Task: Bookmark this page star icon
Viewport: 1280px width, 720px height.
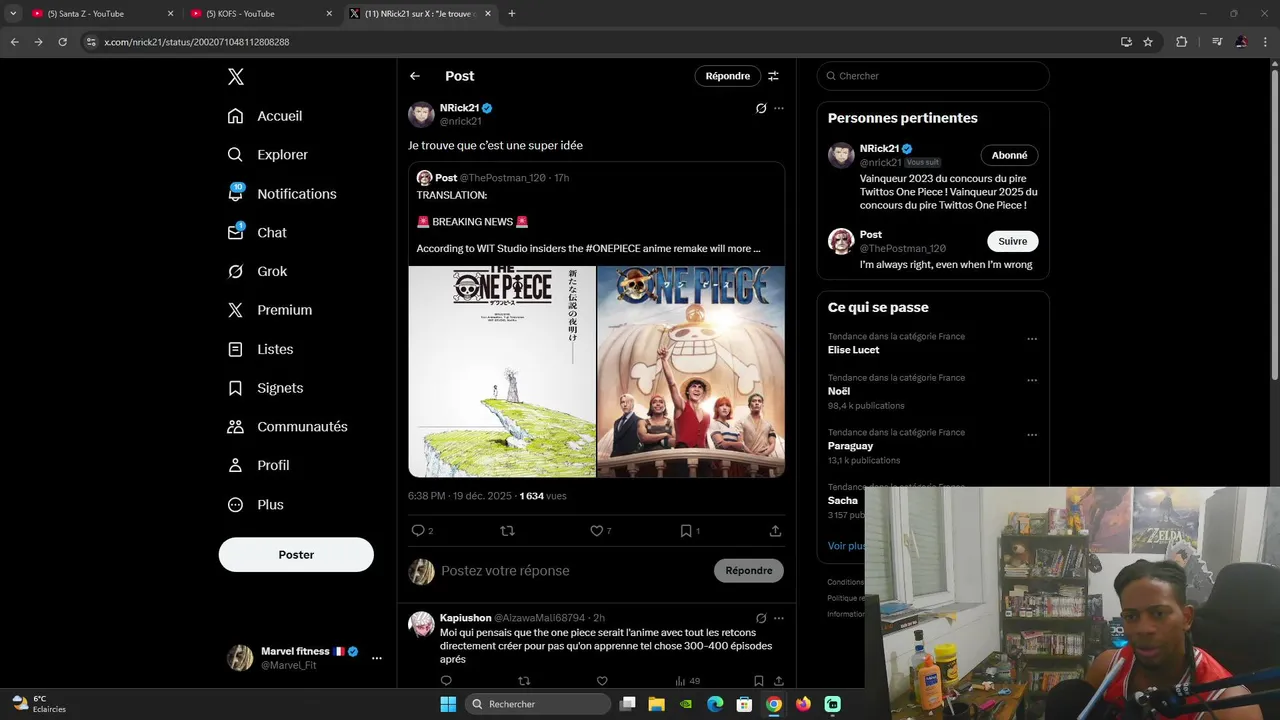Action: click(x=1148, y=42)
